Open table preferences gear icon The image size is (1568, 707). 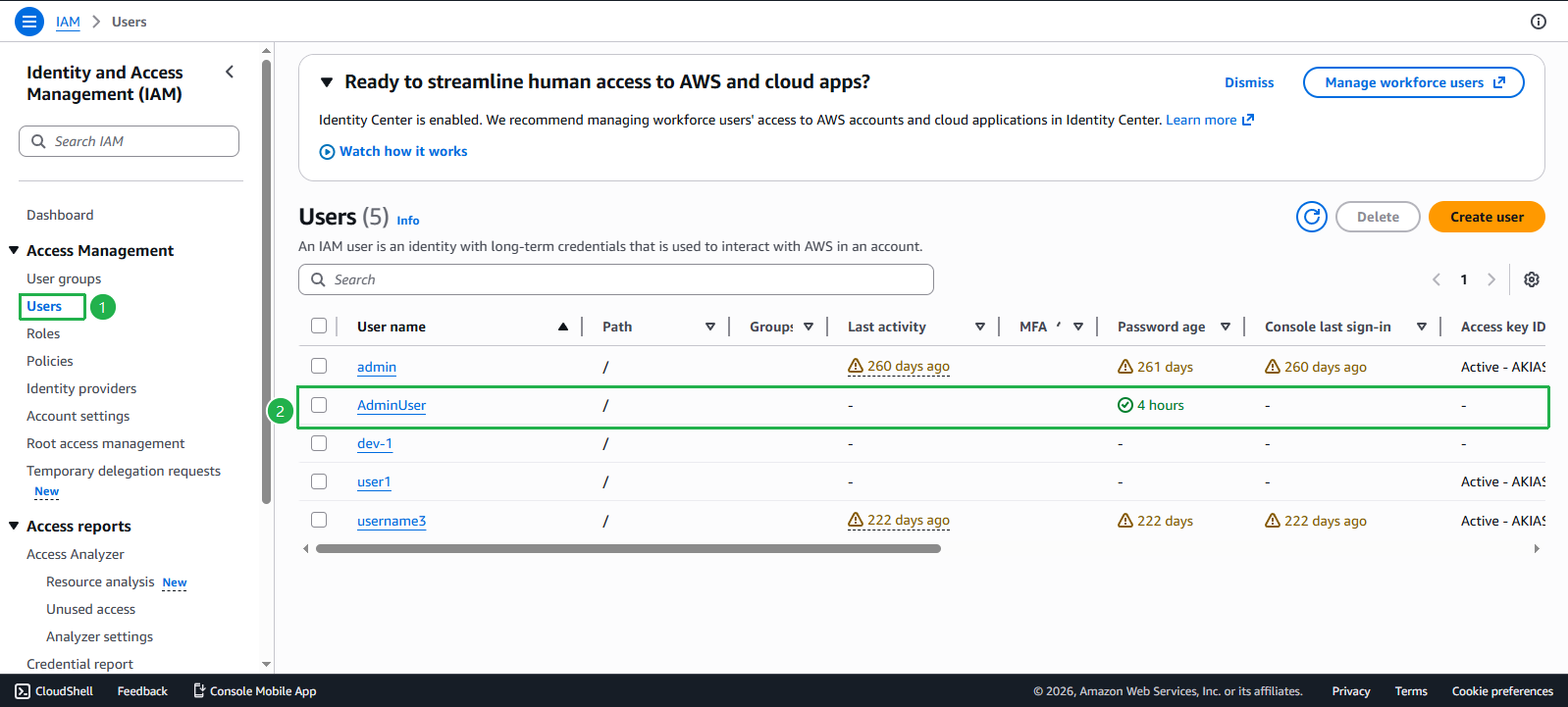(1532, 279)
